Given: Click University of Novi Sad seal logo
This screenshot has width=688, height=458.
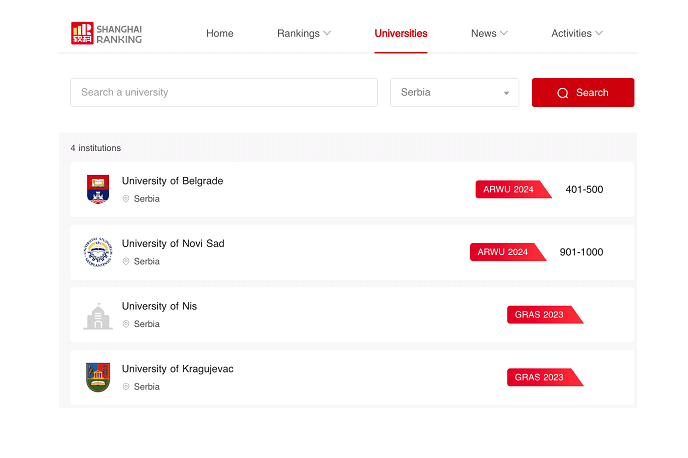Looking at the screenshot, I should coord(97,252).
